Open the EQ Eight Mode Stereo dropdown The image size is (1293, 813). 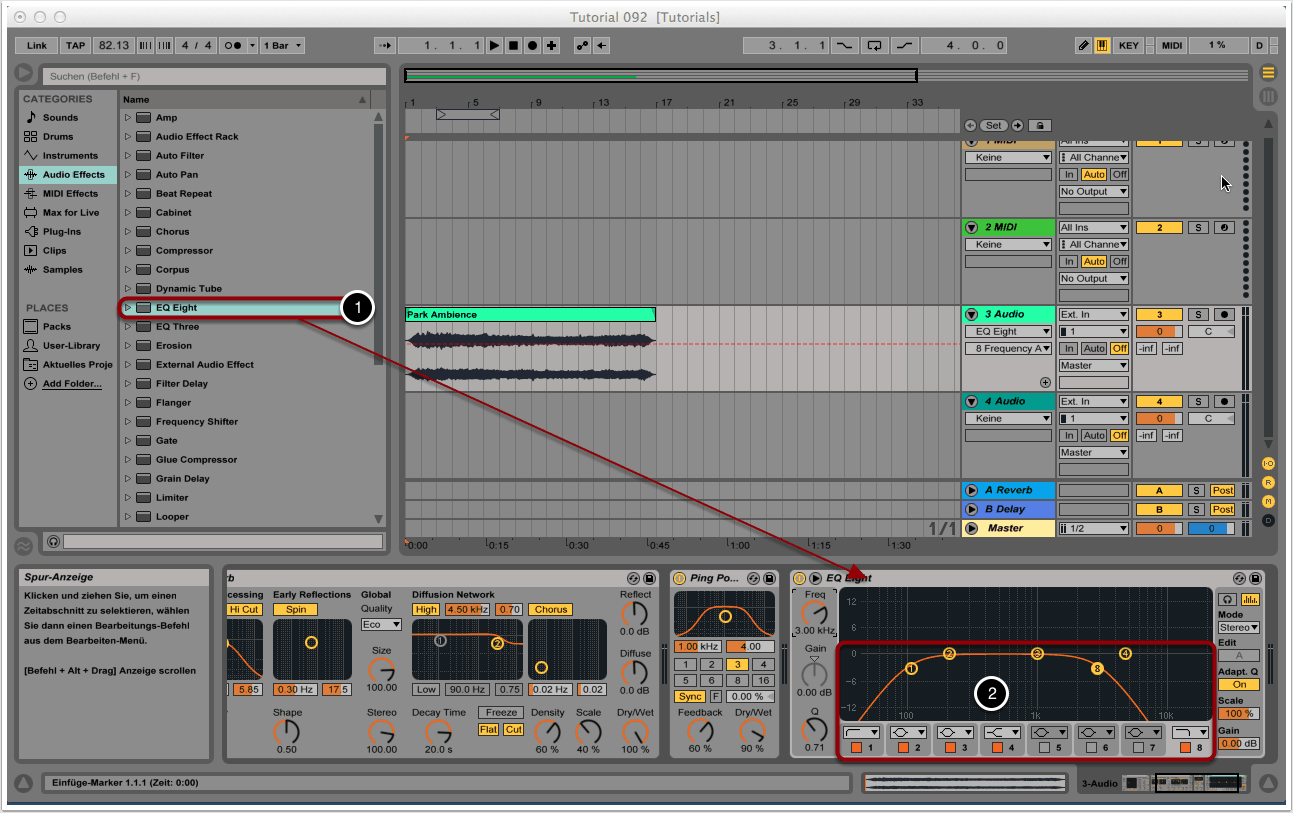click(x=1238, y=628)
